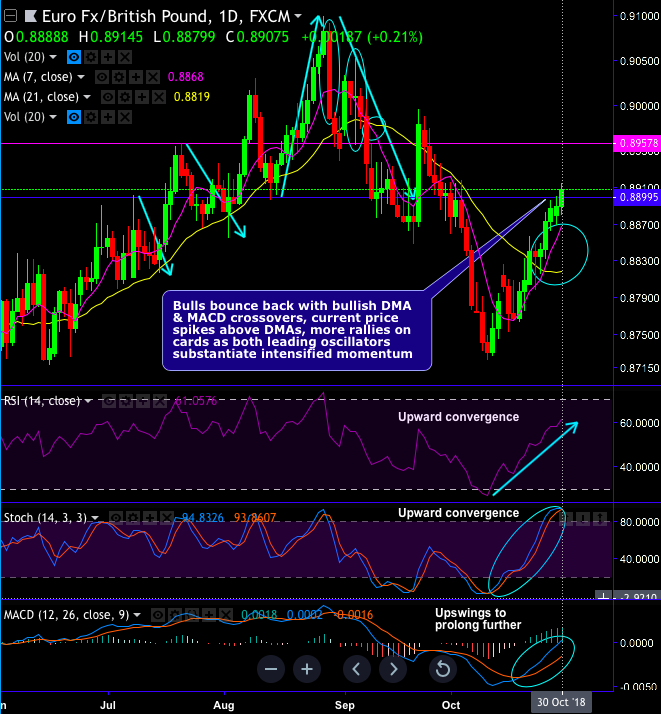Click the blue 0.88995 price label
661x714 pixels.
tap(637, 197)
